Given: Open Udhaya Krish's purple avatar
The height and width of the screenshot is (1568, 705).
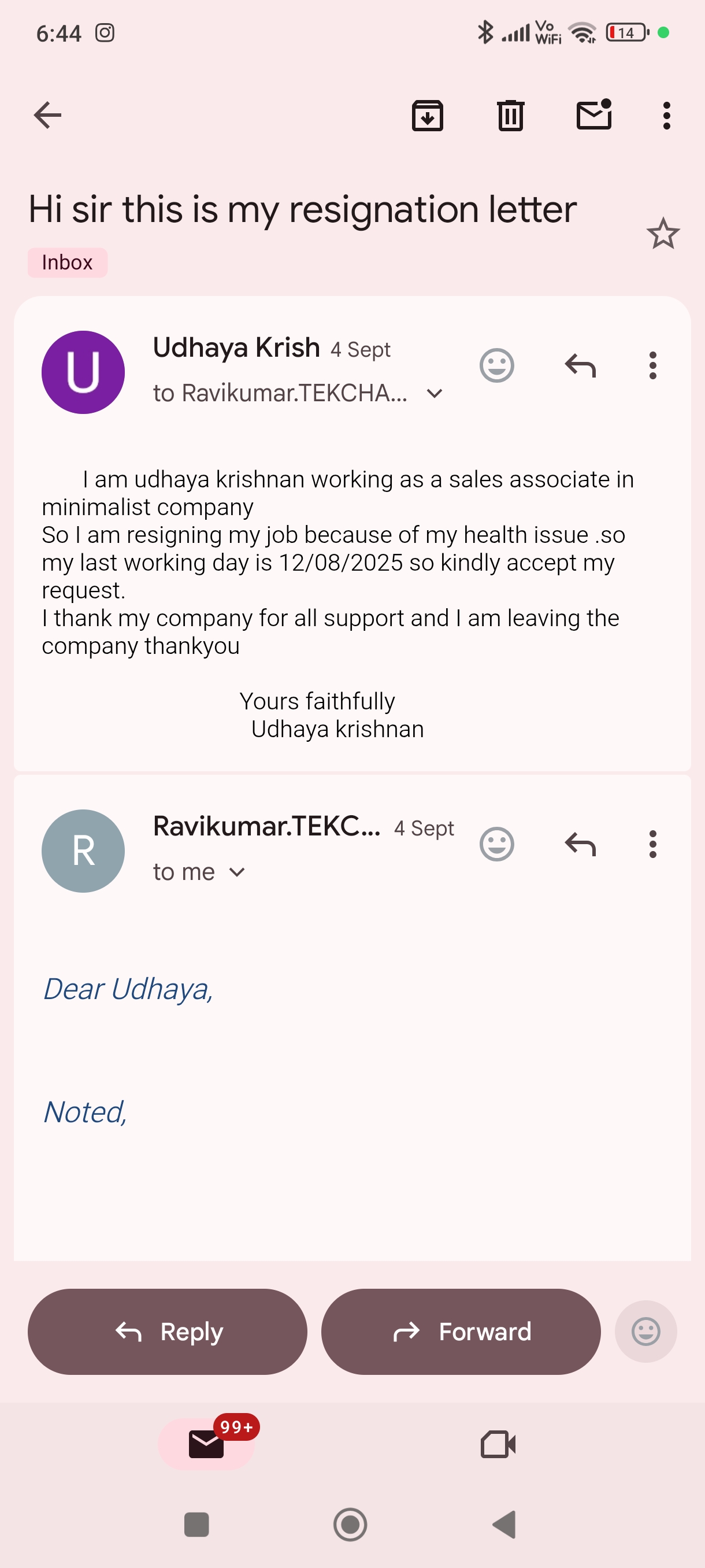Looking at the screenshot, I should [83, 372].
